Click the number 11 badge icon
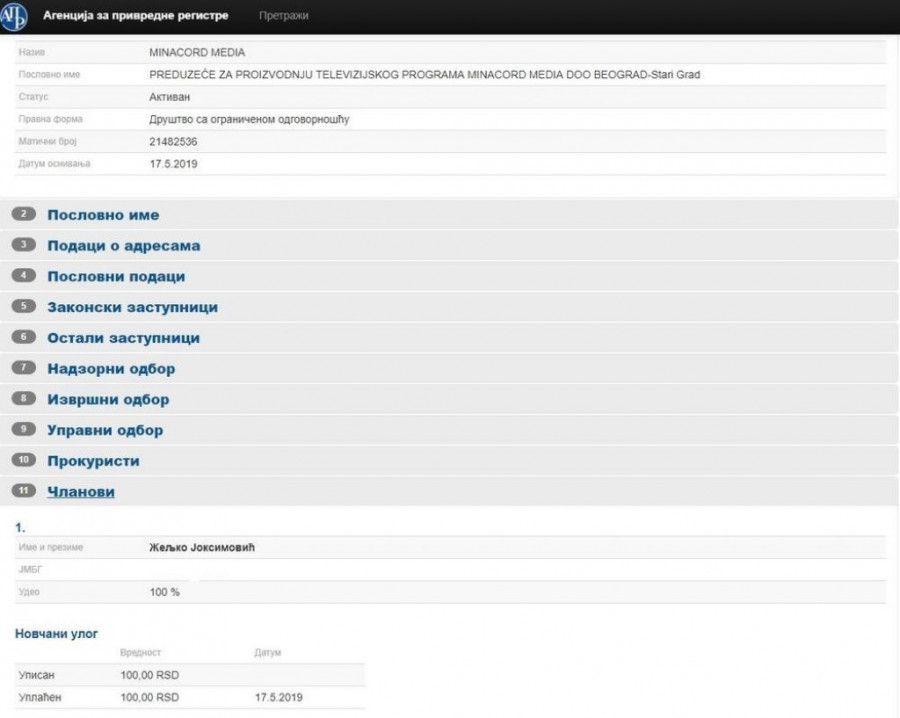Viewport: 900px width, 718px height. [25, 492]
